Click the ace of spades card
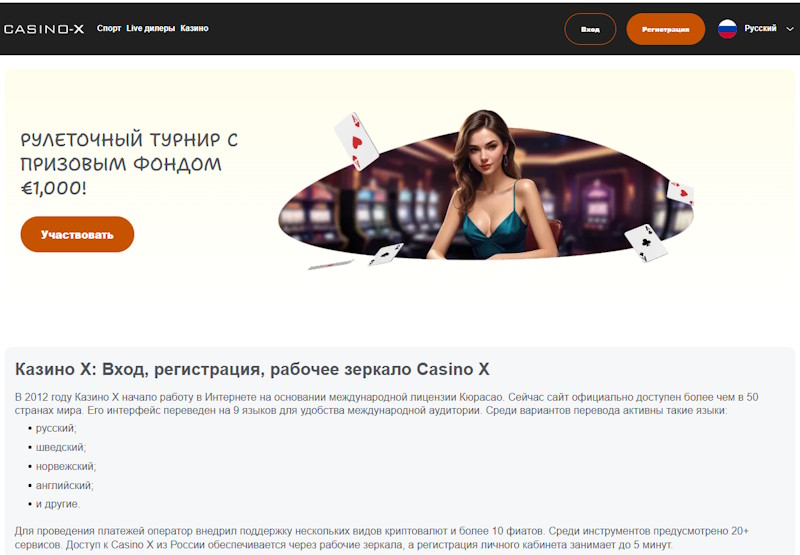Image resolution: width=800 pixels, height=555 pixels. (x=385, y=254)
